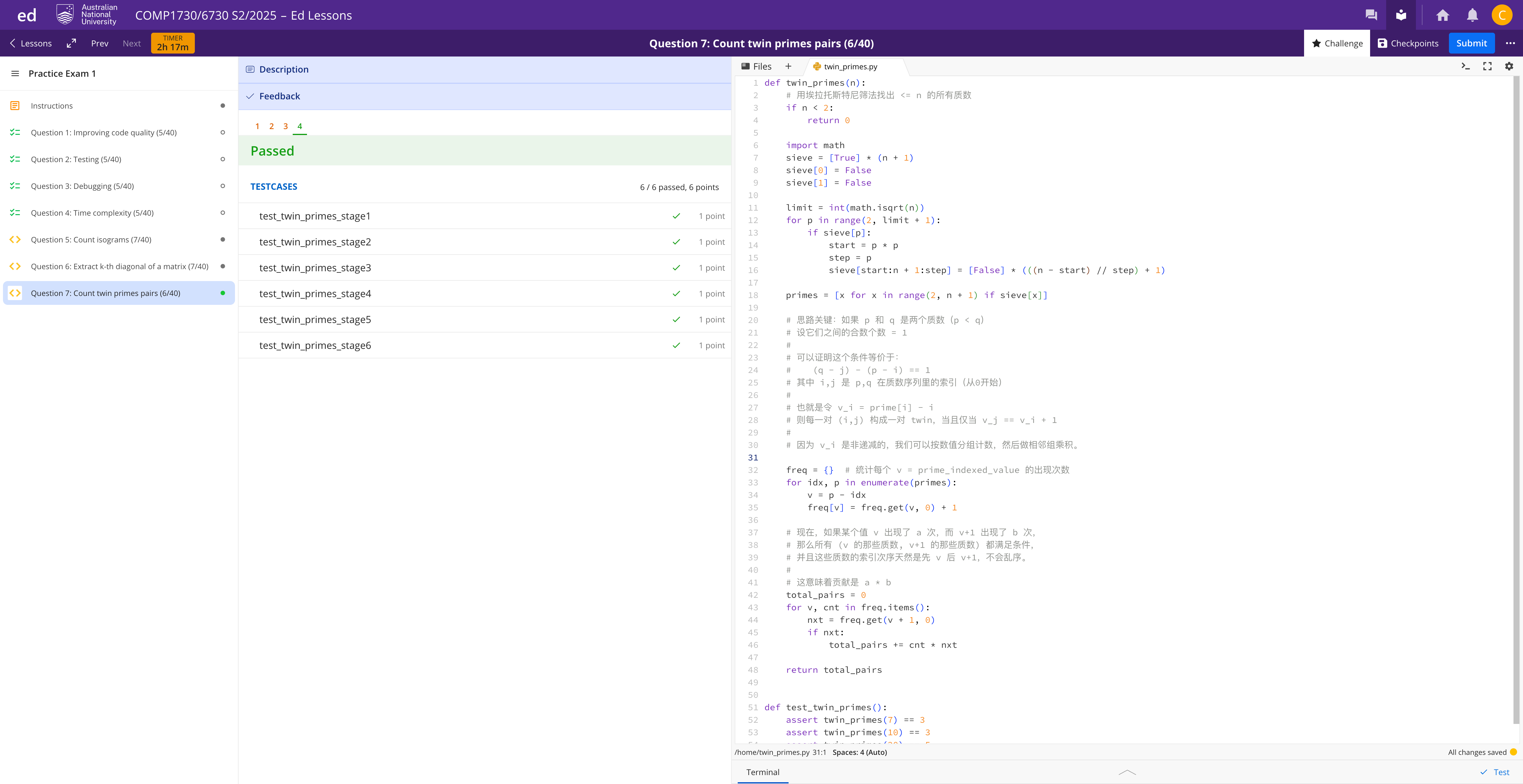Click the Question 3 checklist icon
1523x784 pixels.
click(15, 186)
